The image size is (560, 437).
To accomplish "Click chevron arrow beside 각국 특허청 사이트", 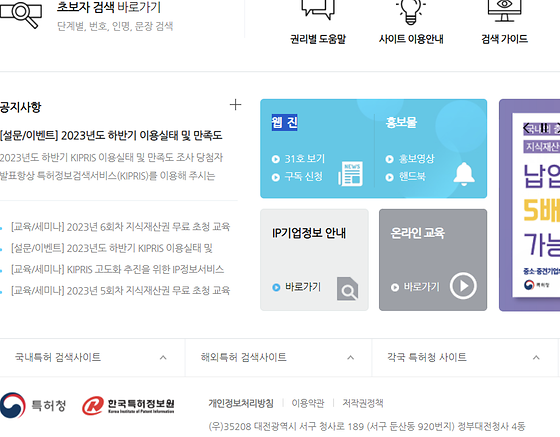I will tap(536, 357).
